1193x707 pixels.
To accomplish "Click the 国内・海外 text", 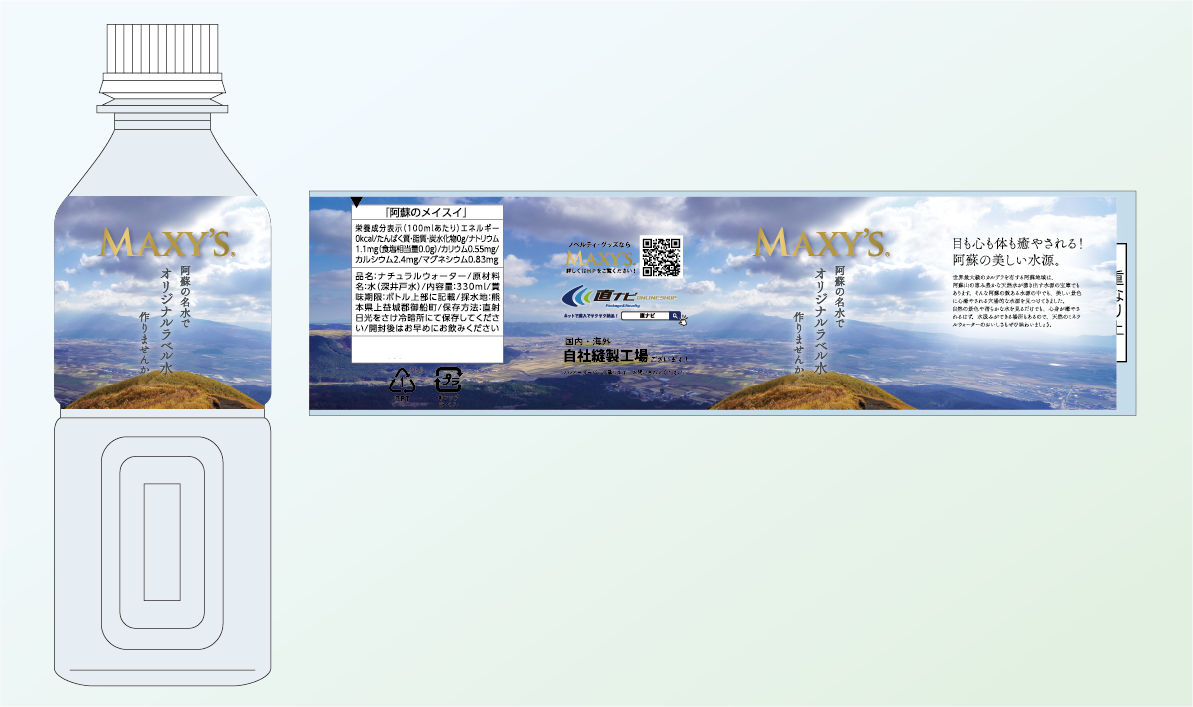I will (587, 342).
